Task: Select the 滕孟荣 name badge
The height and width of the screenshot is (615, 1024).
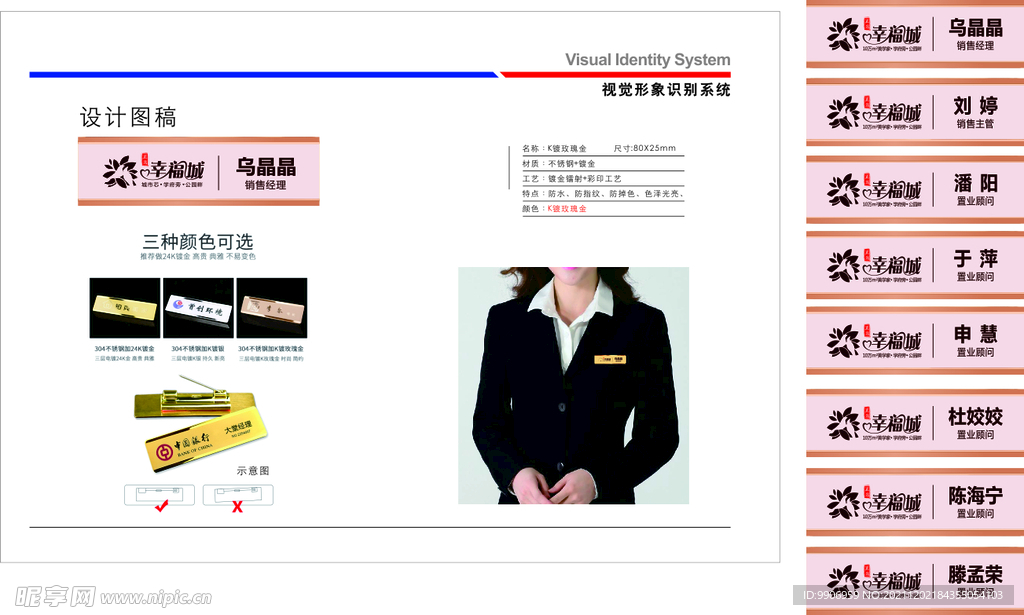Action: 915,581
